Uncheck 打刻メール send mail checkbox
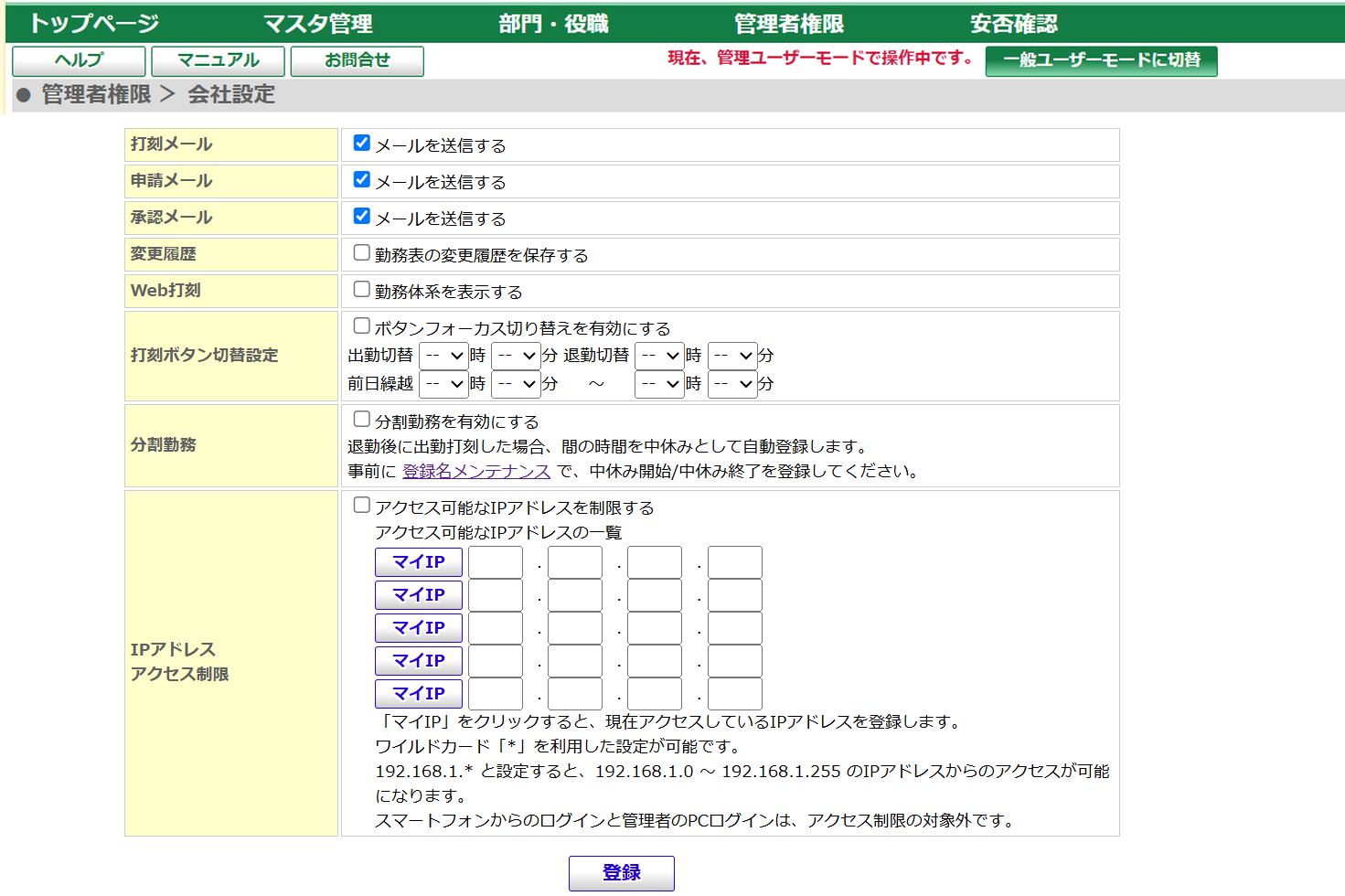Screen dimensions: 1345x896 362,143
